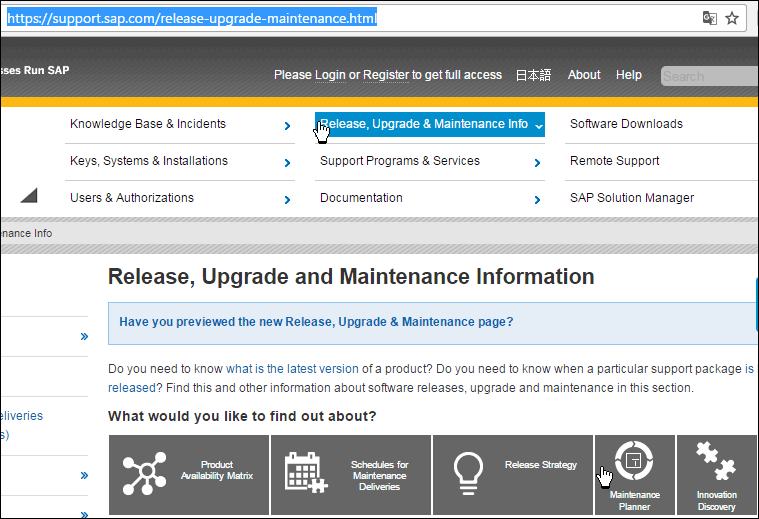Open the Innovation Discovery puzzle icon

pyautogui.click(x=716, y=462)
